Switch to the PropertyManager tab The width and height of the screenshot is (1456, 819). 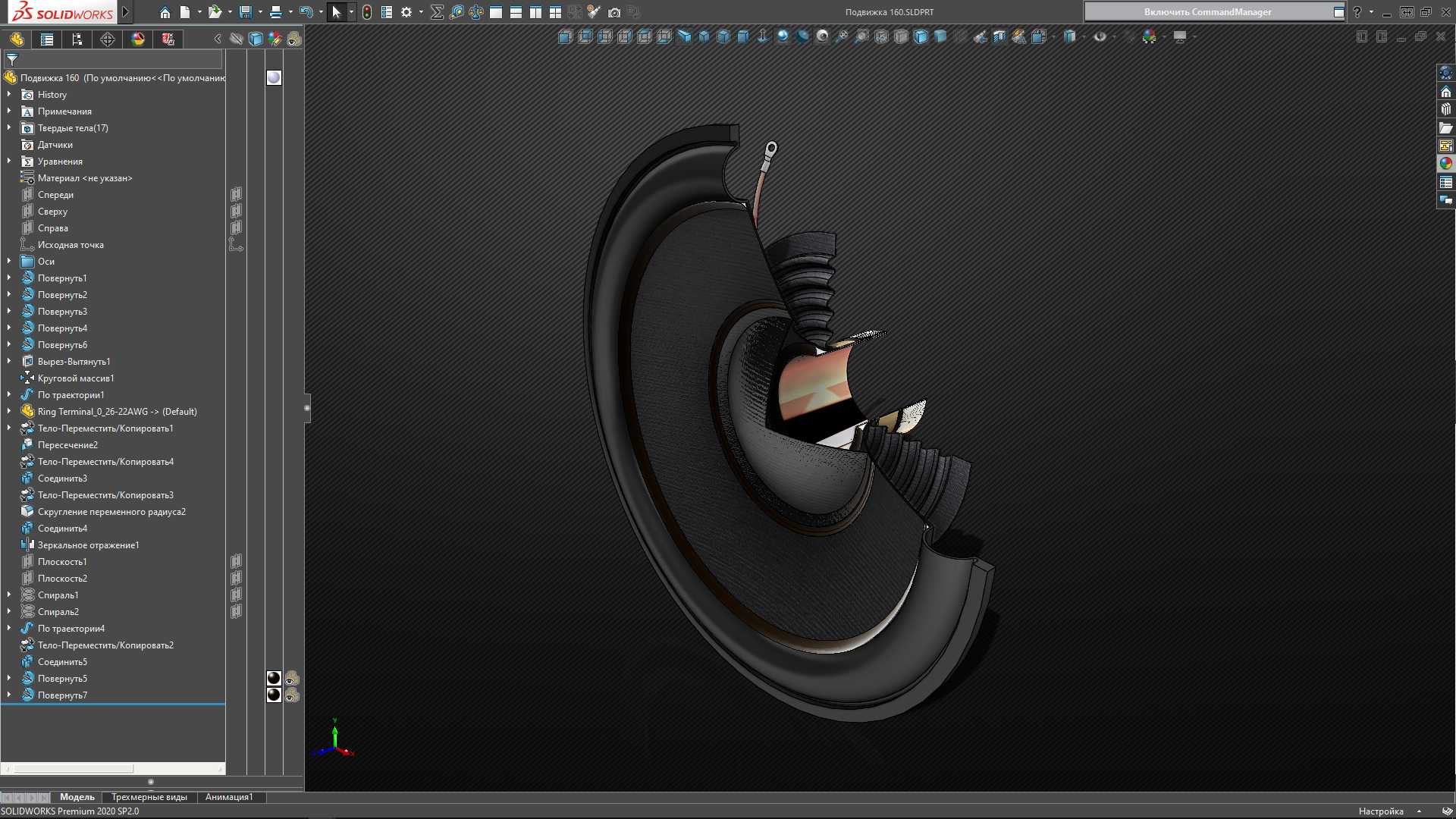[47, 39]
